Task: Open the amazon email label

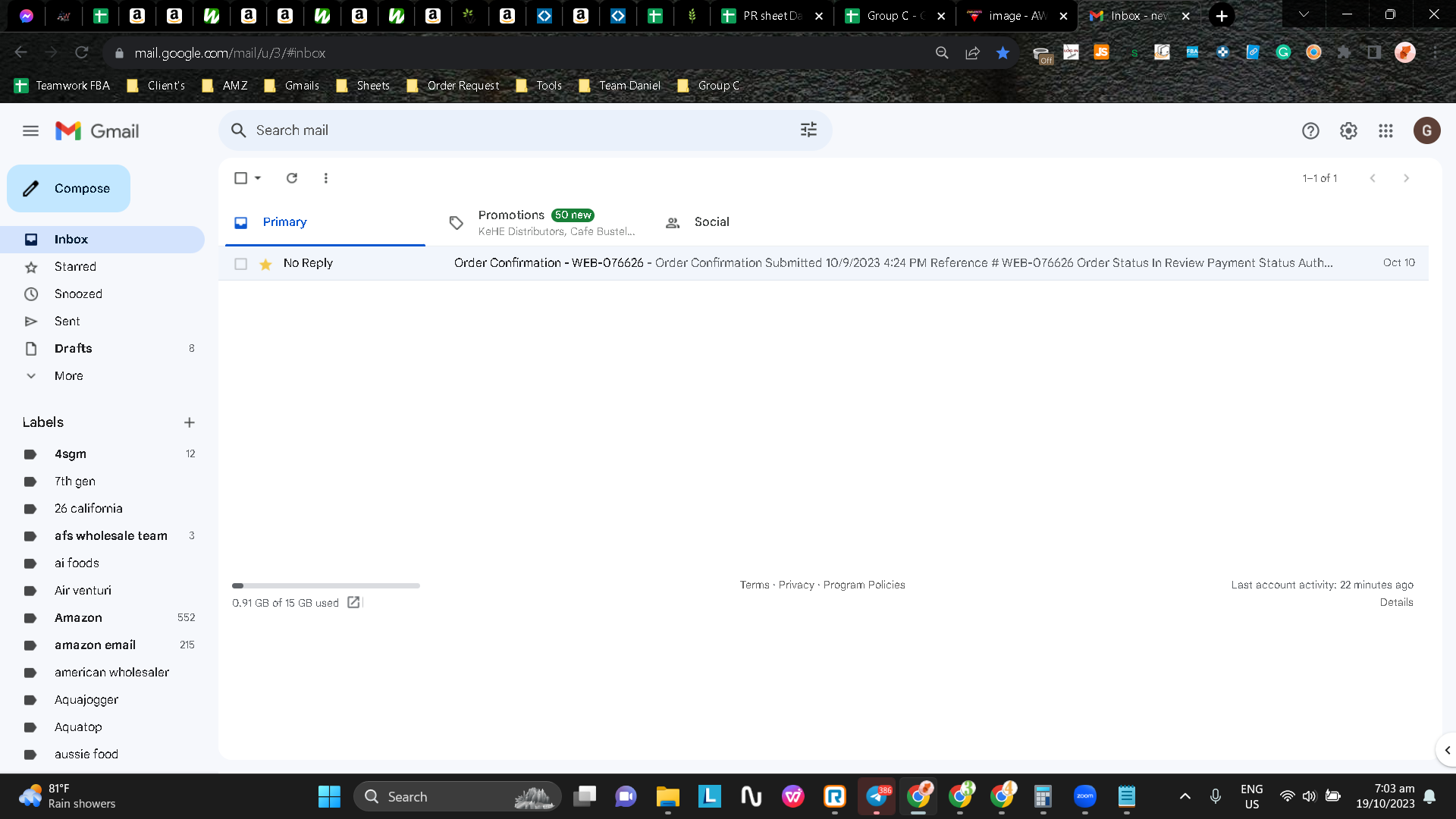Action: click(95, 645)
